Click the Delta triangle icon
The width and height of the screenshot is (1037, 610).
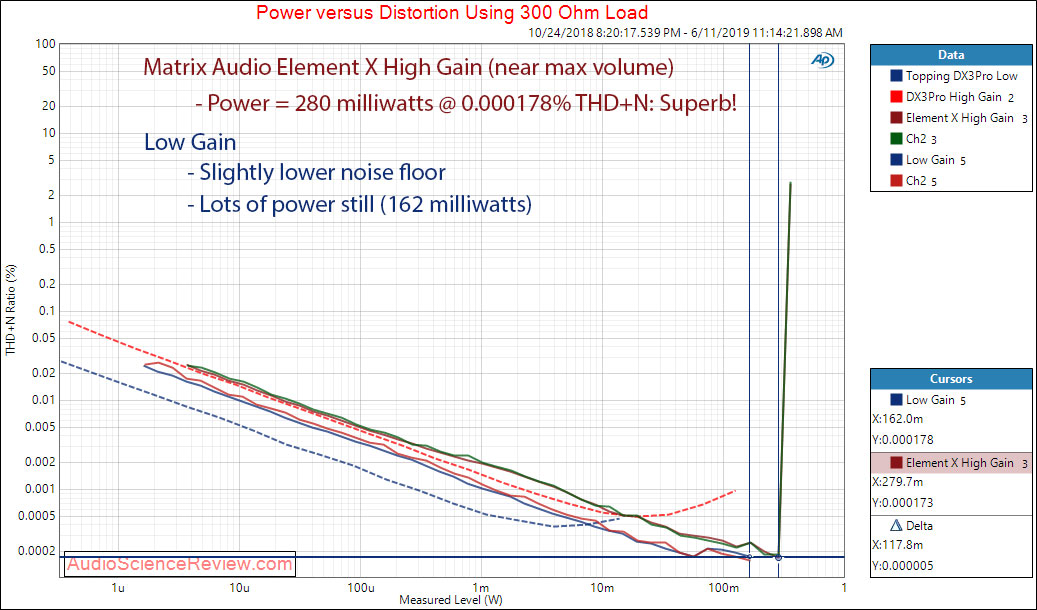[x=896, y=525]
